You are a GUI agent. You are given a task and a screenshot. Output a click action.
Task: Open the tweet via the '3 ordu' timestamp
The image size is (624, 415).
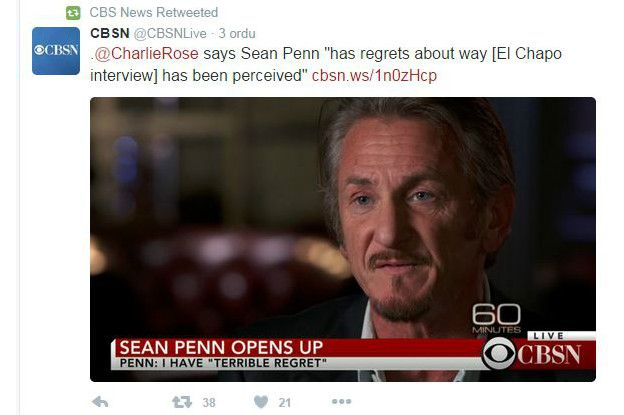tap(237, 34)
